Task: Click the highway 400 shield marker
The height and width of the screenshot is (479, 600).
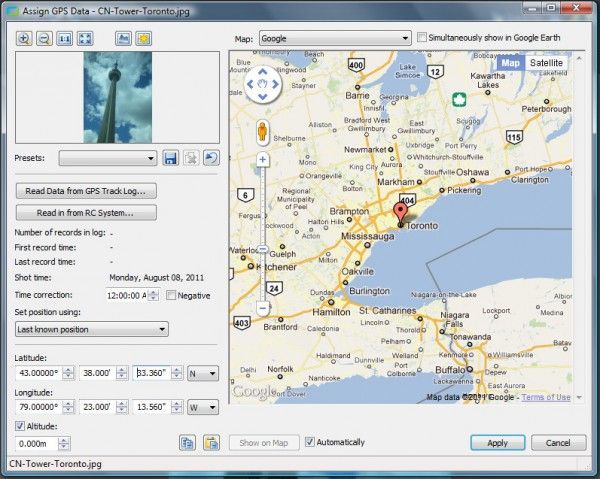Action: [356, 65]
